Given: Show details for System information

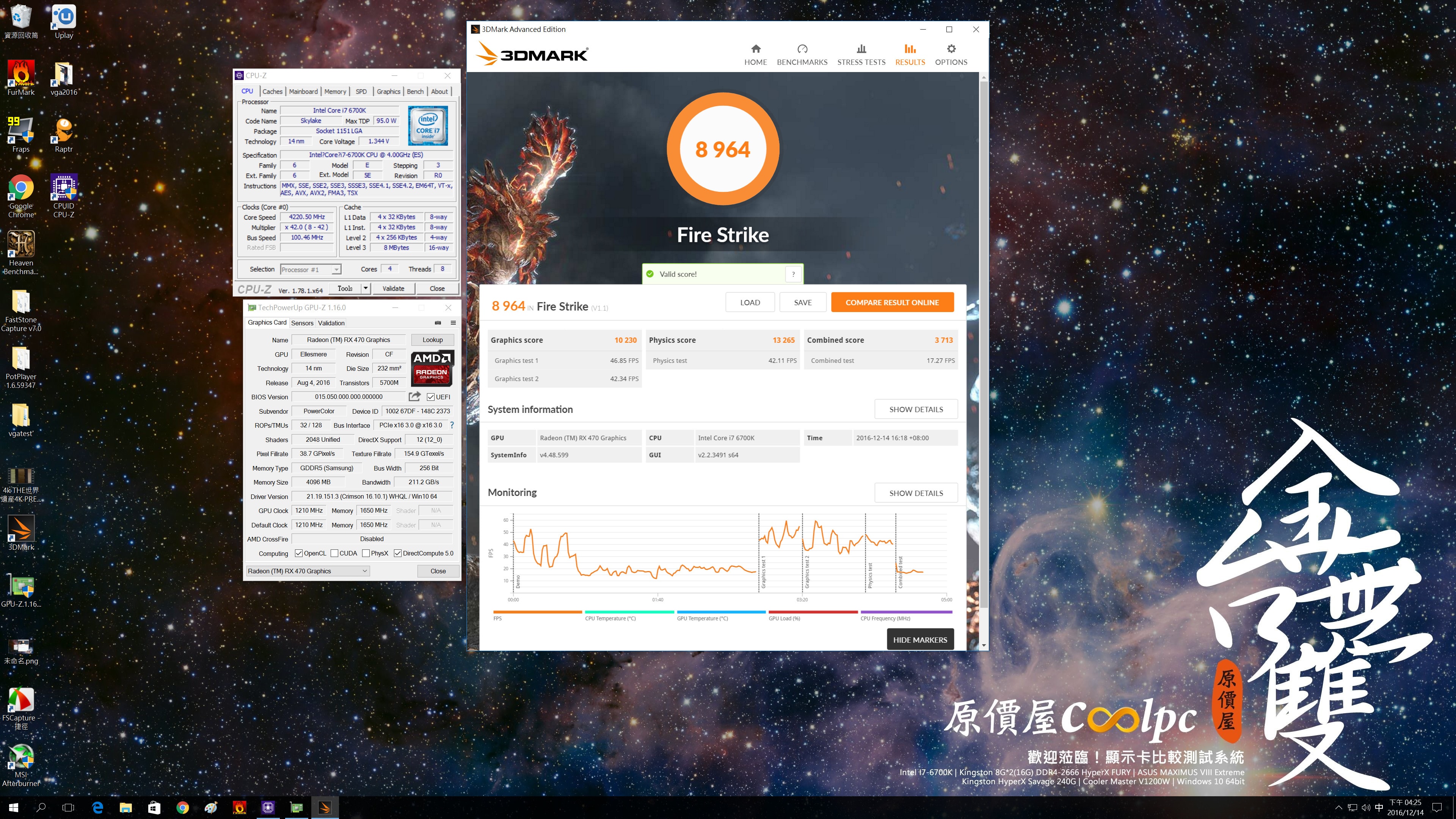Looking at the screenshot, I should [x=916, y=409].
